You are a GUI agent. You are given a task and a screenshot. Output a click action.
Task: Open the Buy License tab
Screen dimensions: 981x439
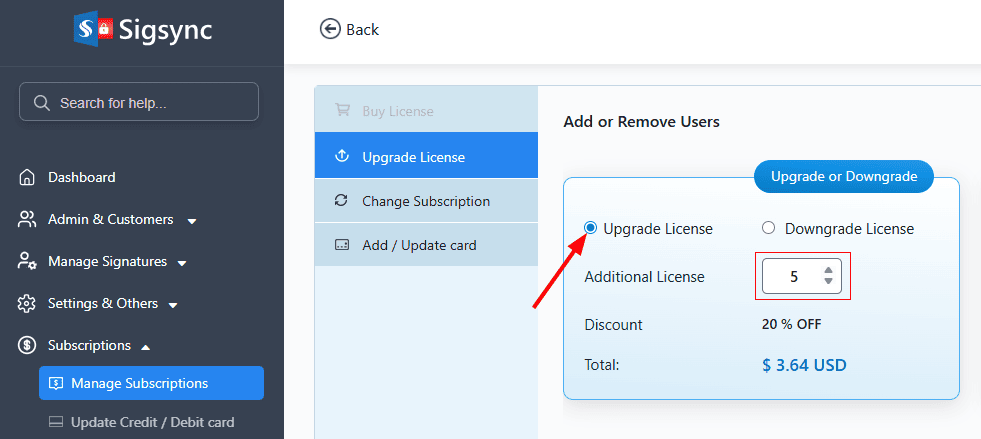point(397,111)
